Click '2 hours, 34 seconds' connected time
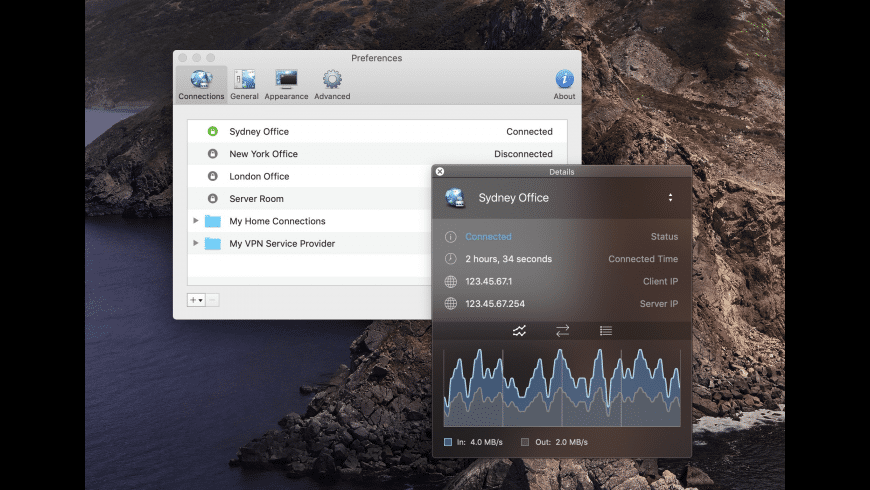The width and height of the screenshot is (870, 490). pyautogui.click(x=508, y=259)
